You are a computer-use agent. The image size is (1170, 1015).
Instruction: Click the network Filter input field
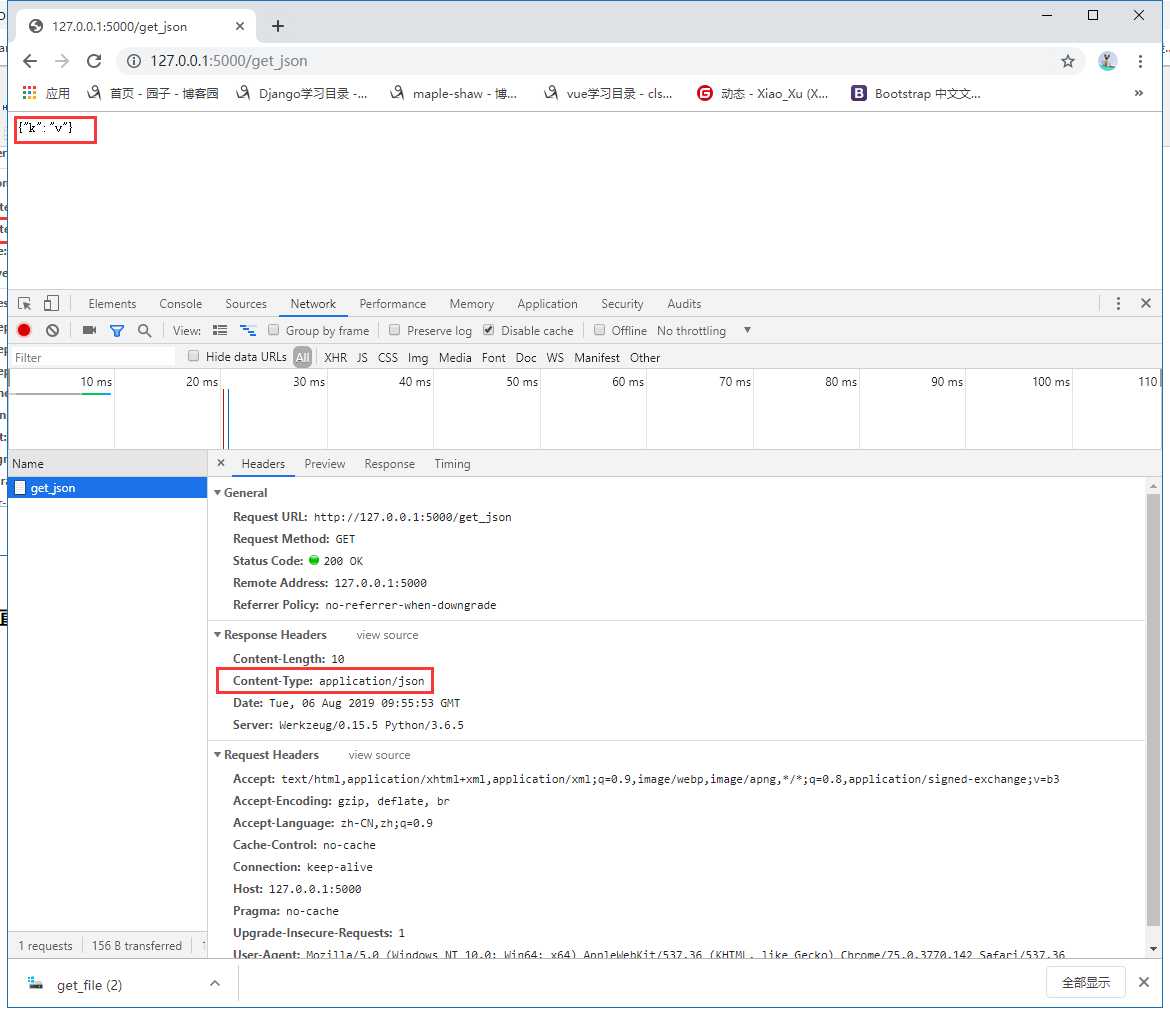pyautogui.click(x=93, y=357)
